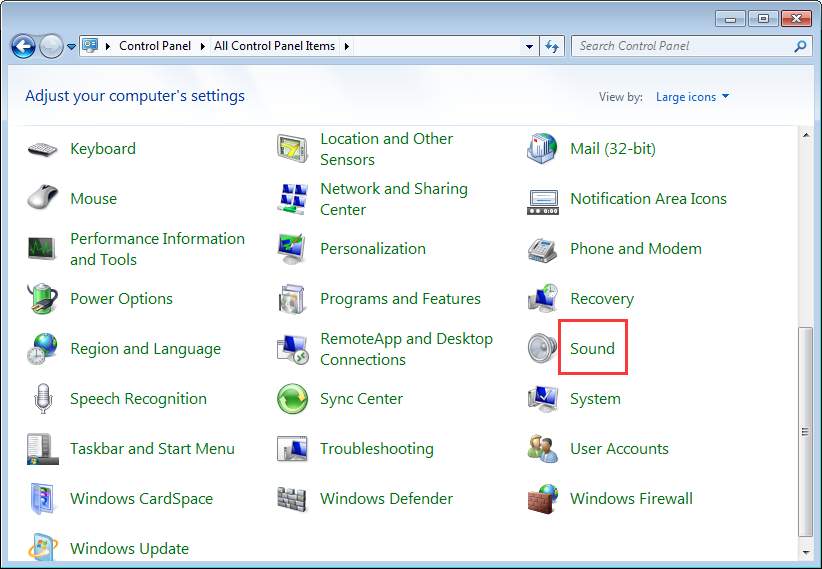Viewport: 822px width, 569px height.
Task: Open the Sound speaker icon
Action: coord(542,348)
